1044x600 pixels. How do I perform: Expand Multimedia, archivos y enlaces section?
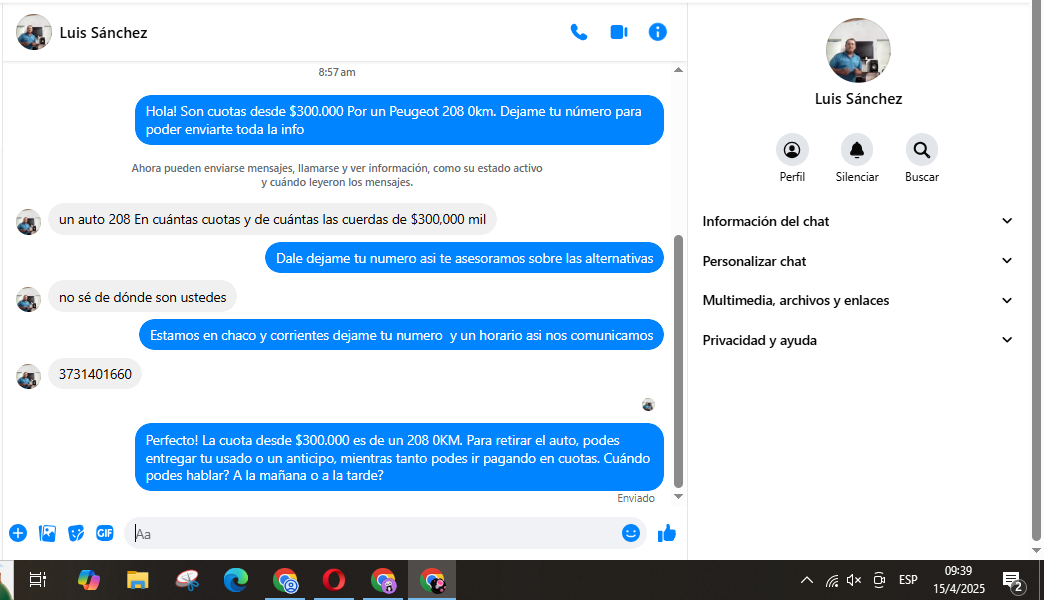(x=858, y=300)
